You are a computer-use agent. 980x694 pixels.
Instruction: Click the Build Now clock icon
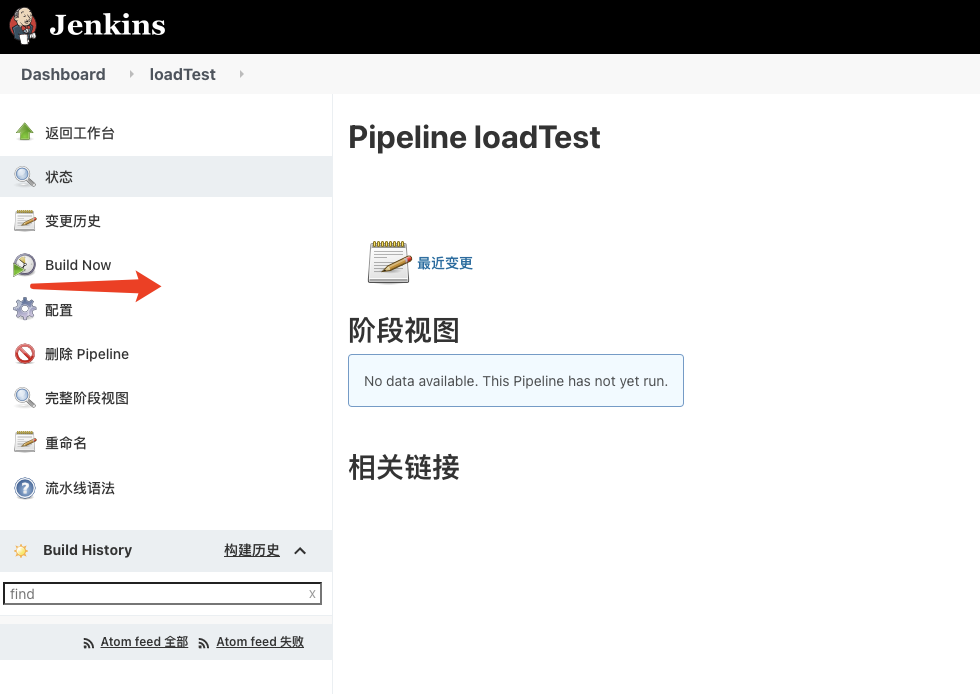pyautogui.click(x=24, y=265)
